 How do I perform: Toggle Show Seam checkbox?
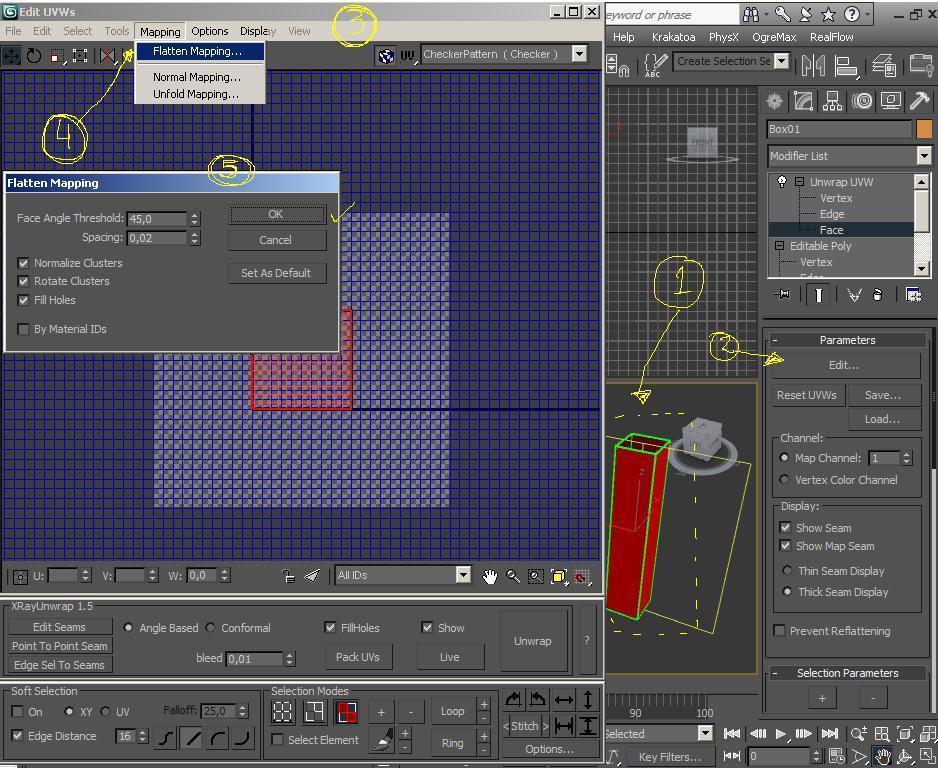pyautogui.click(x=785, y=528)
